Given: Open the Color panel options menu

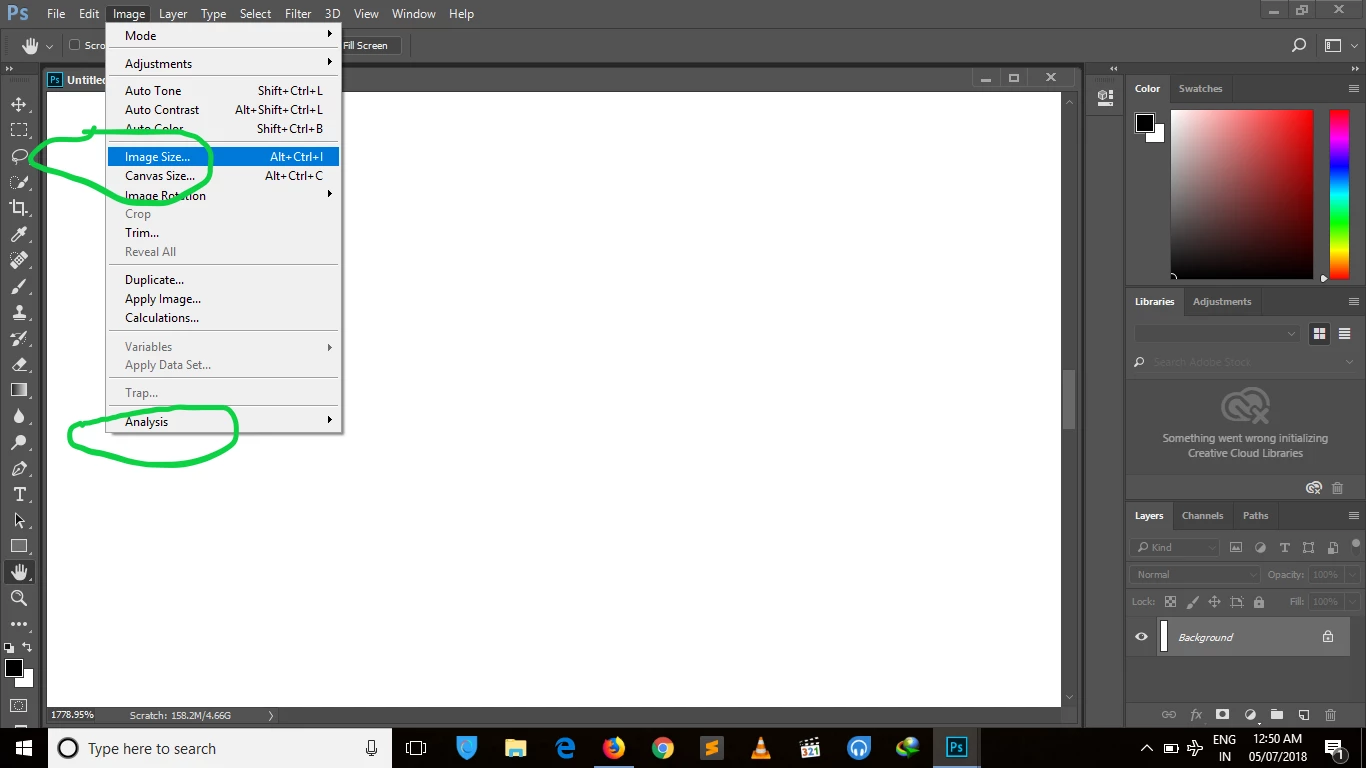Looking at the screenshot, I should coord(1354,89).
